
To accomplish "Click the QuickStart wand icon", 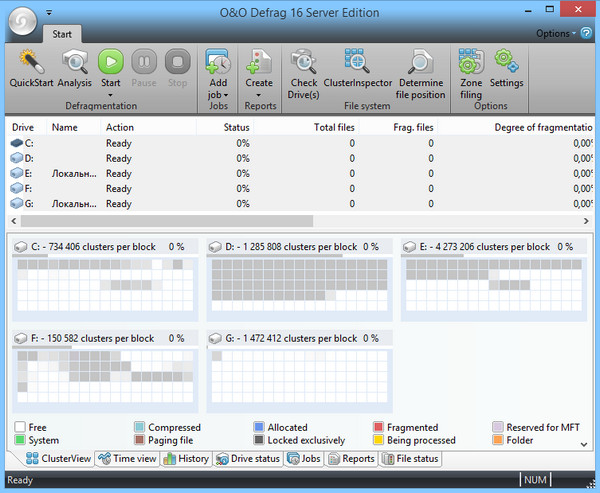I will (31, 62).
